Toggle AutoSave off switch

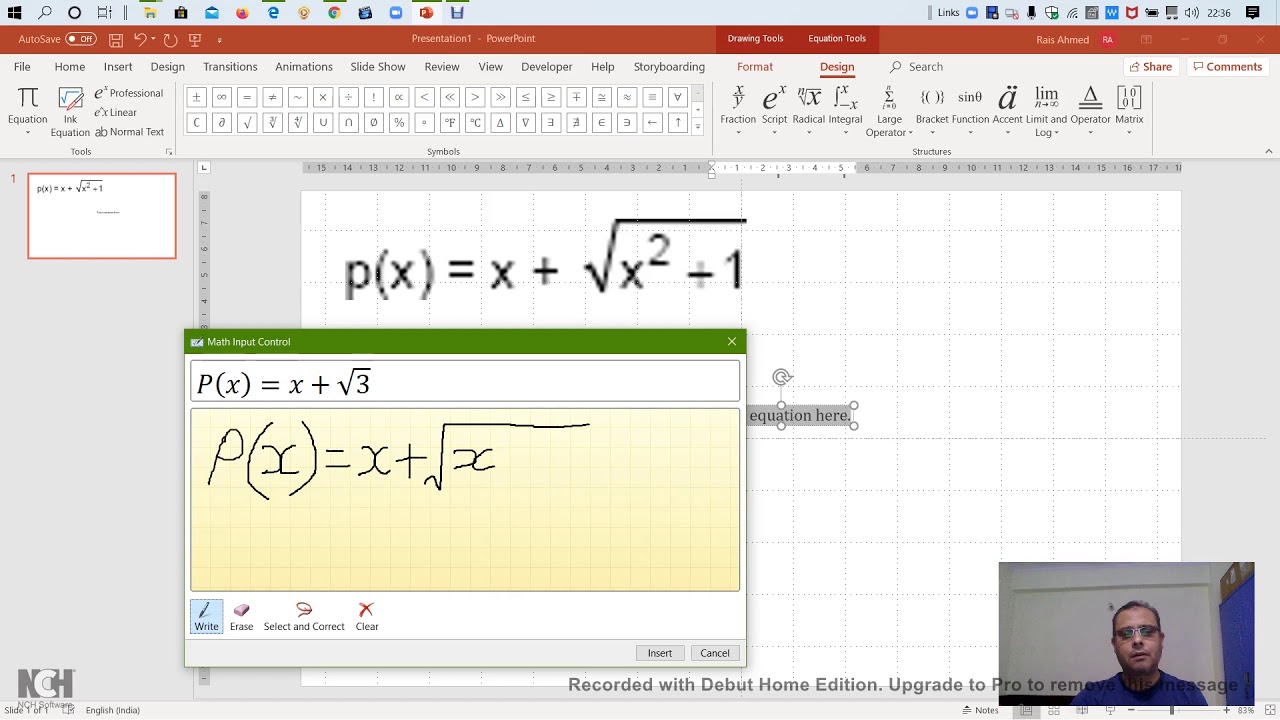[81, 39]
